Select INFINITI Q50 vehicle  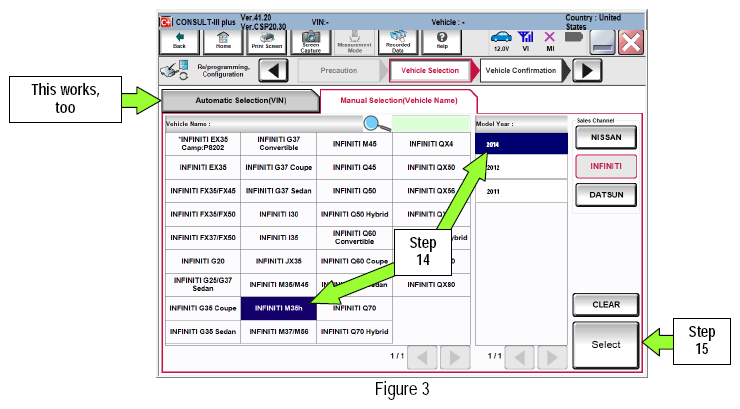point(354,191)
